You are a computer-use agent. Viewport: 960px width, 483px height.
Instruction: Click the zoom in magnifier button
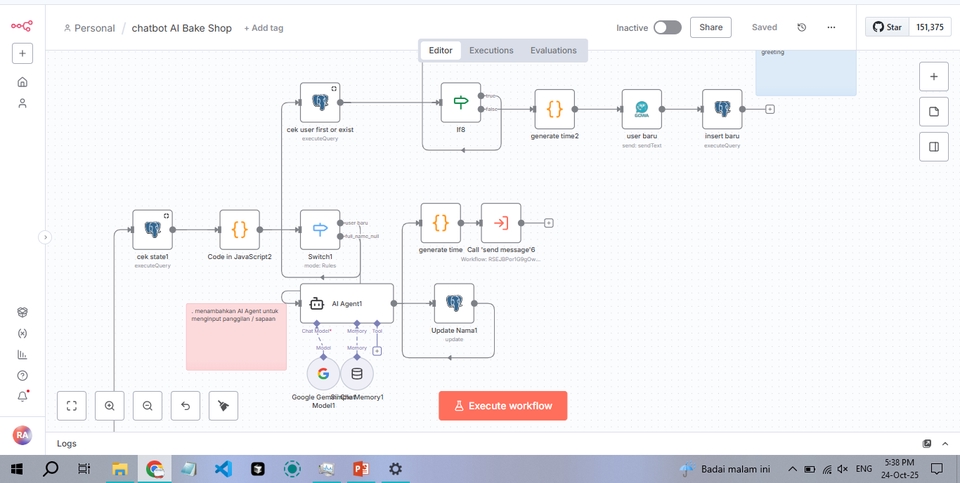[109, 405]
